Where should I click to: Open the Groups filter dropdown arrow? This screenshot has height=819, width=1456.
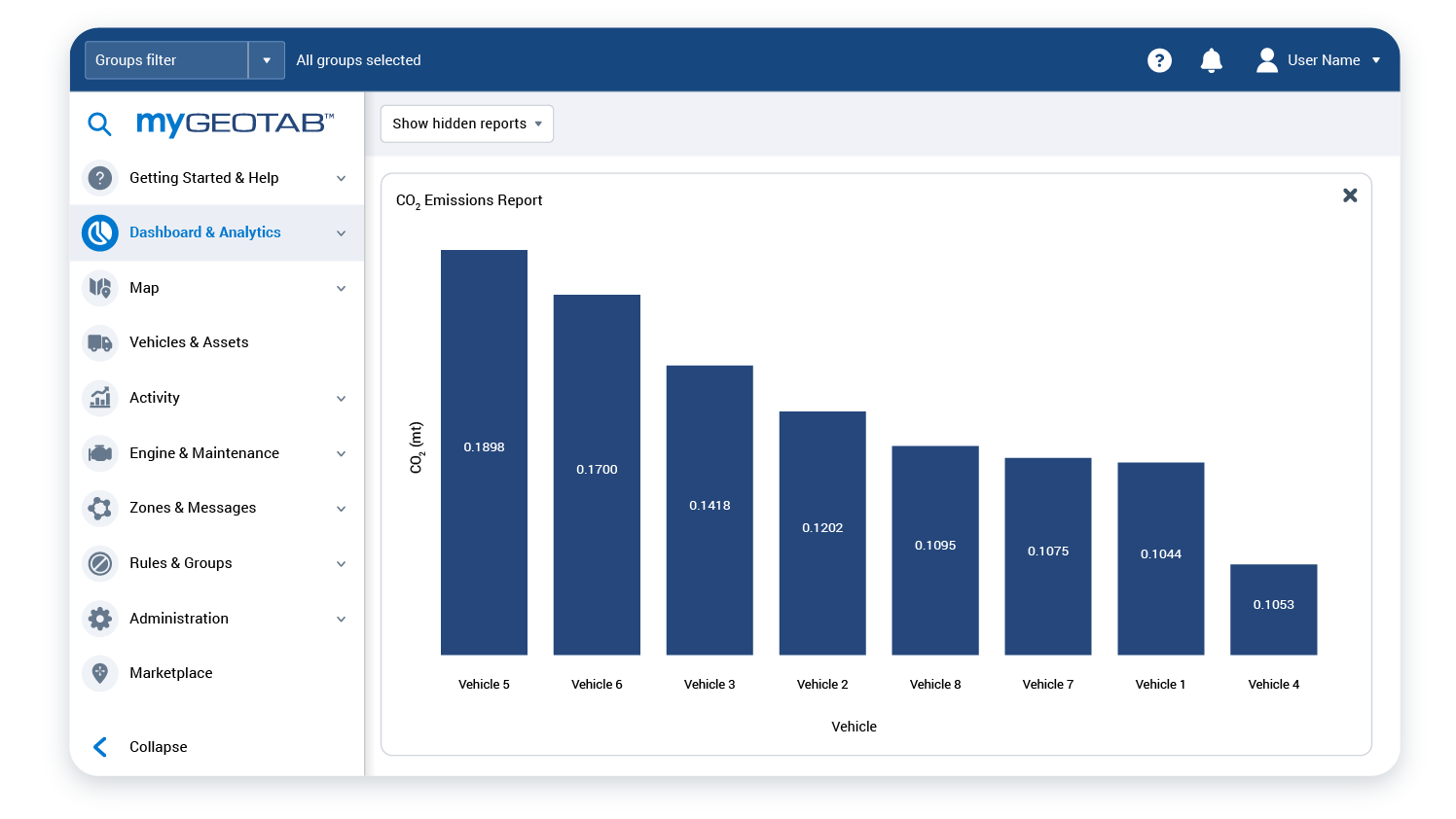[x=267, y=60]
